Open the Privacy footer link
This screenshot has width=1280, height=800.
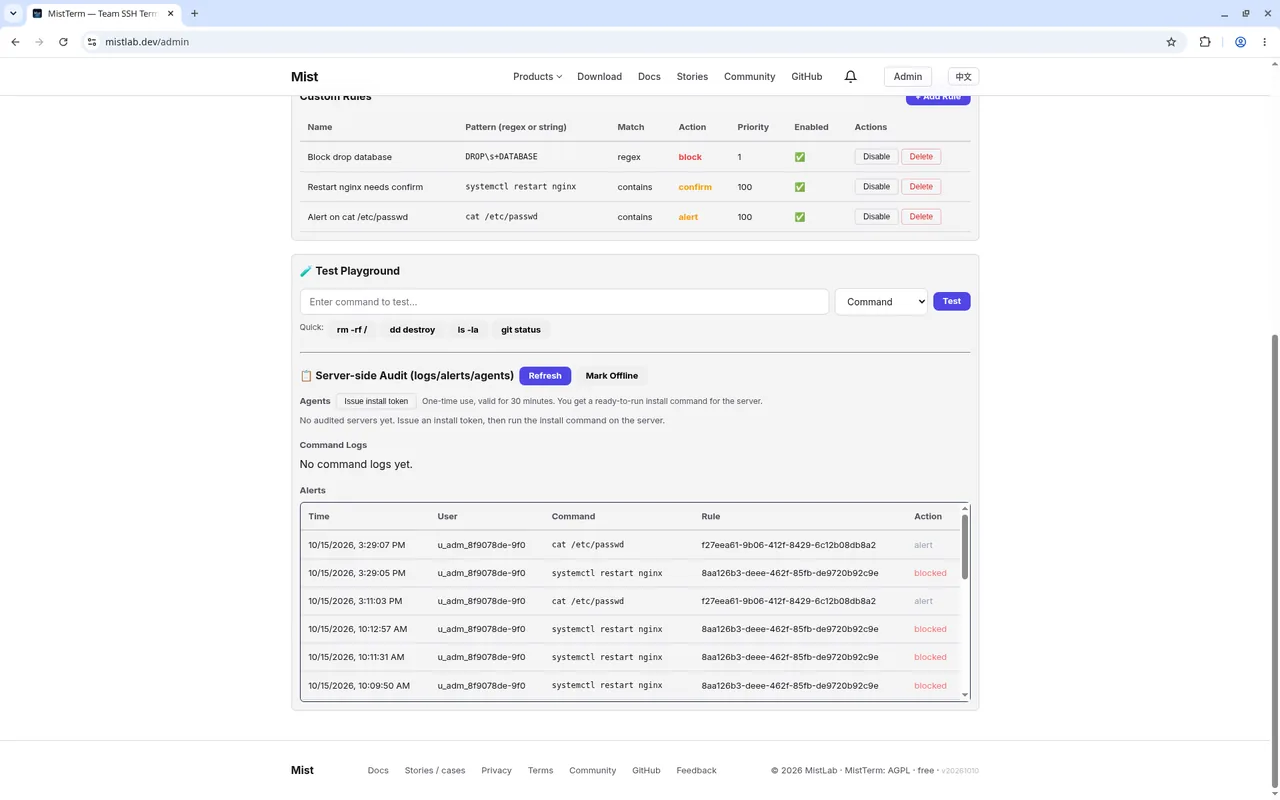(x=496, y=771)
